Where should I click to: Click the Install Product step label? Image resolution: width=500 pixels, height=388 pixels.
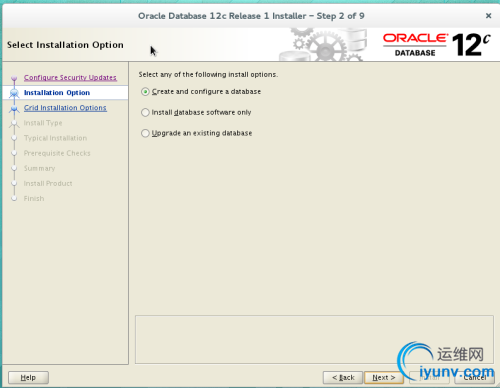coord(48,183)
